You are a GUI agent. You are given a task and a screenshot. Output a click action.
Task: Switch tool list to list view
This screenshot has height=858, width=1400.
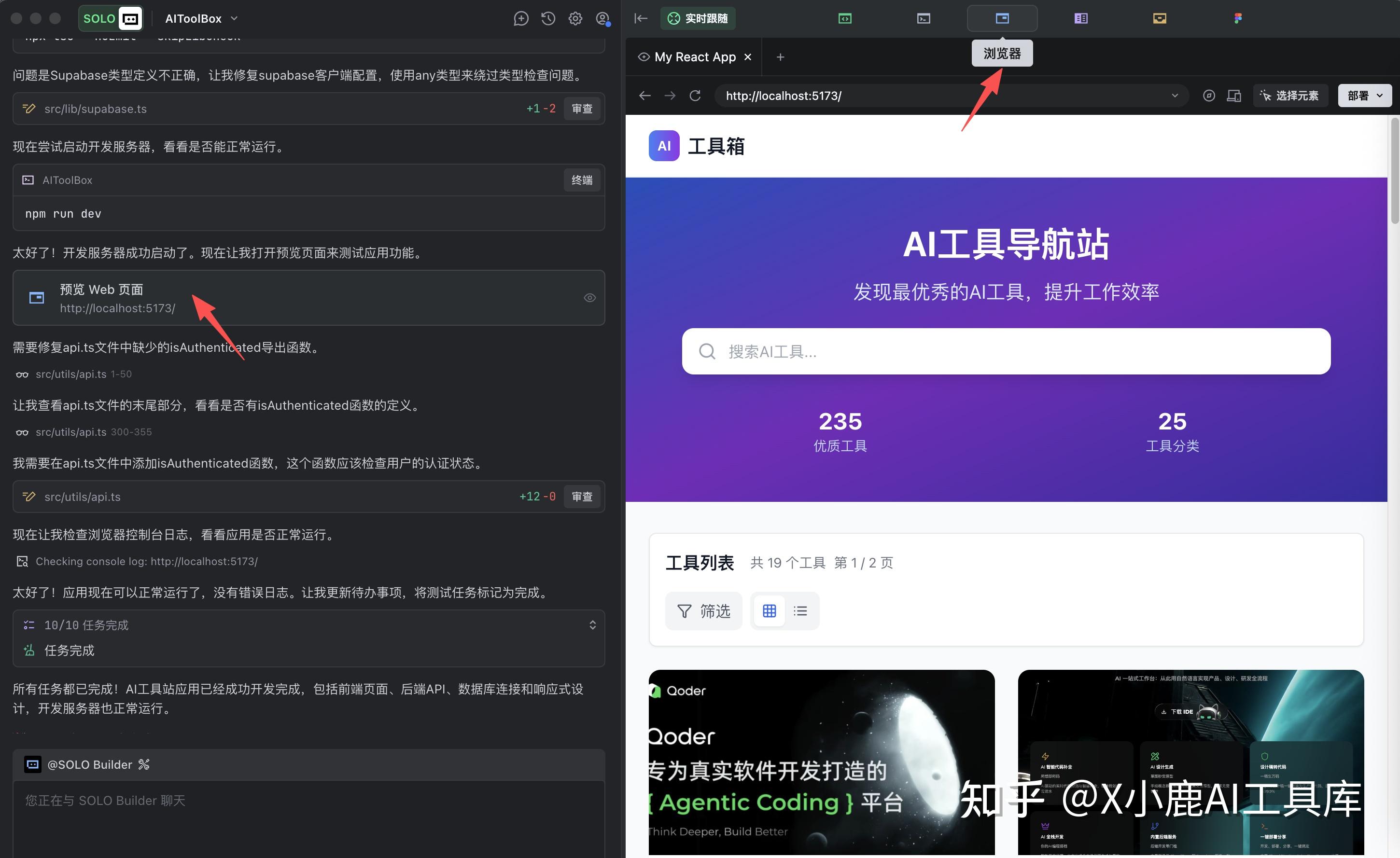pos(800,610)
